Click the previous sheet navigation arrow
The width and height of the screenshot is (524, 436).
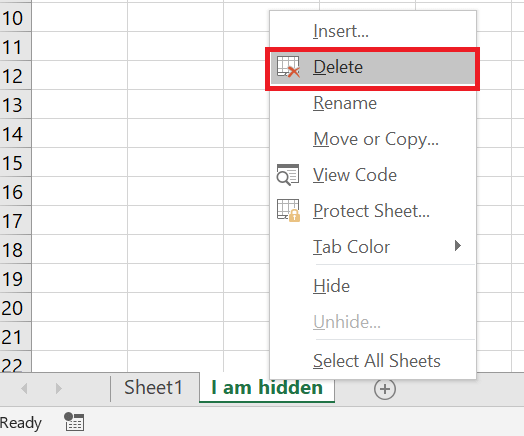point(24,389)
